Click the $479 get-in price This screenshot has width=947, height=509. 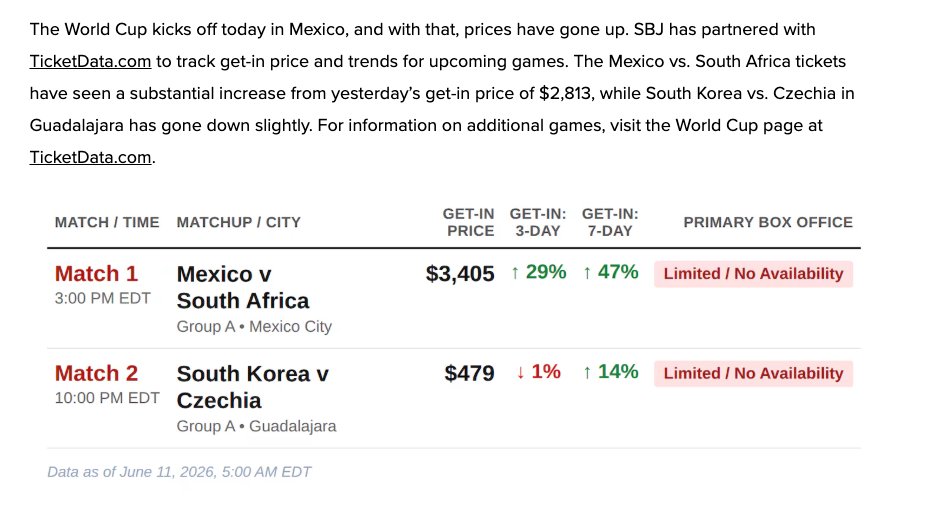[x=469, y=373]
